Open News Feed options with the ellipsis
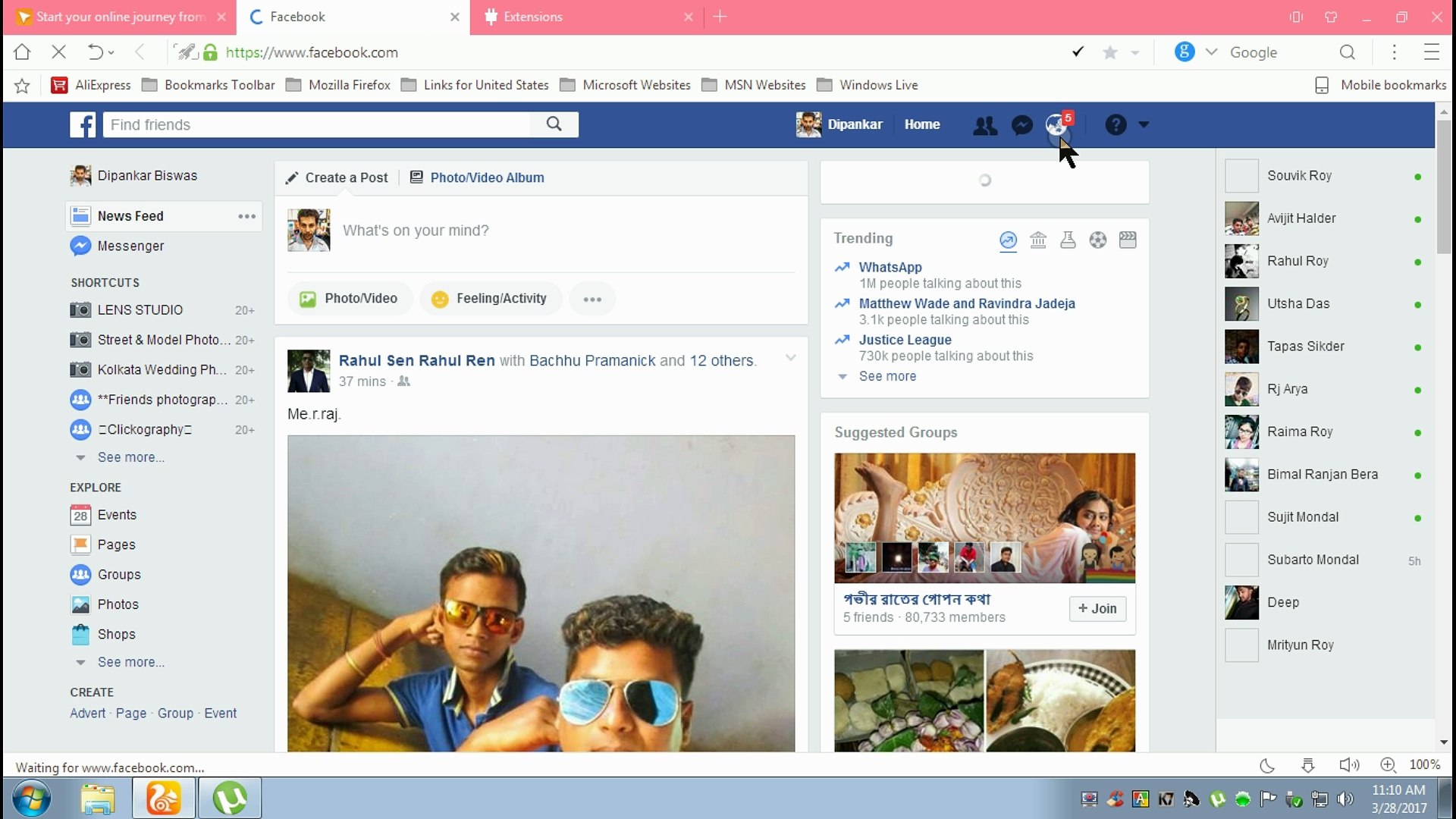The height and width of the screenshot is (819, 1456). click(246, 216)
